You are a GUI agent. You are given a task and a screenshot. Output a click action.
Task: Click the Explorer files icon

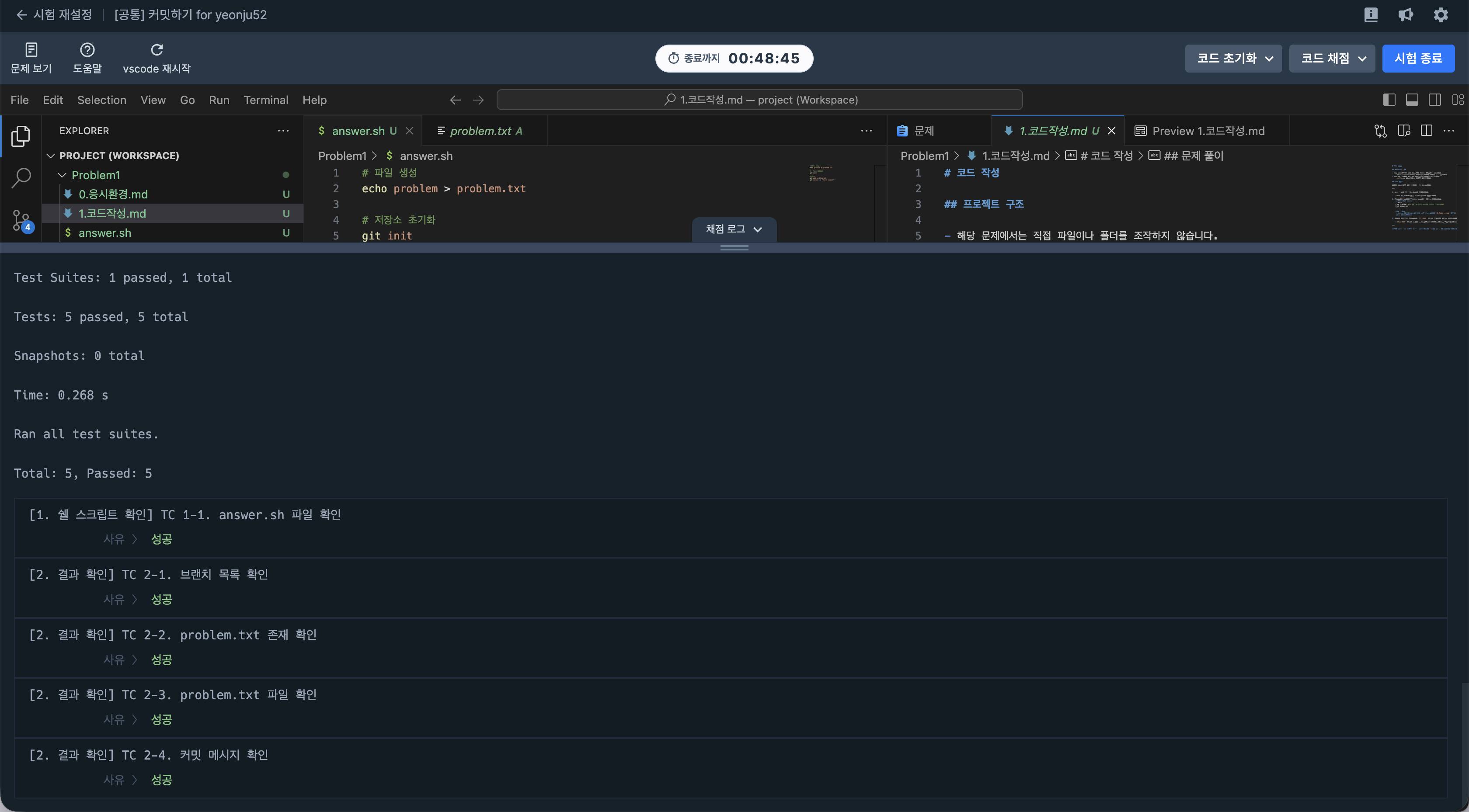point(21,136)
